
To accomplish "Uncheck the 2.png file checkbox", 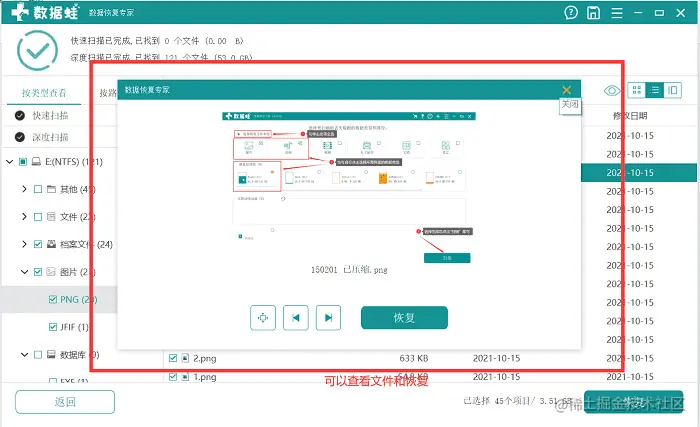I will click(173, 358).
